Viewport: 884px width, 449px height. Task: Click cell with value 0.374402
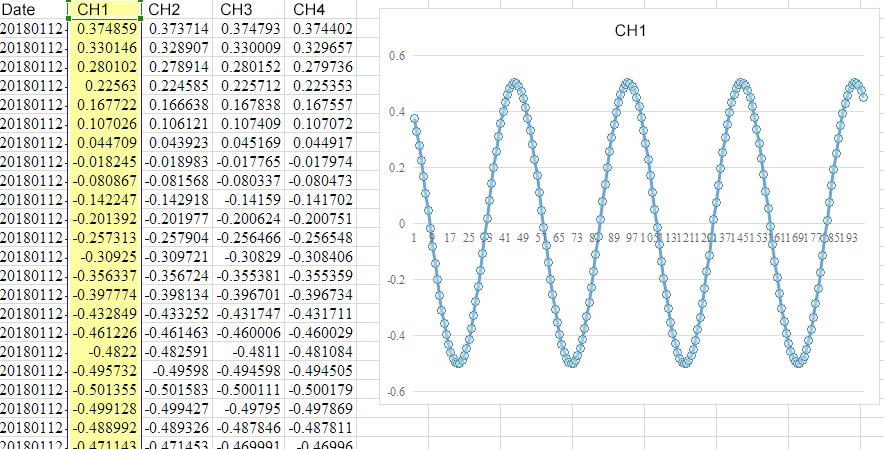pos(322,29)
